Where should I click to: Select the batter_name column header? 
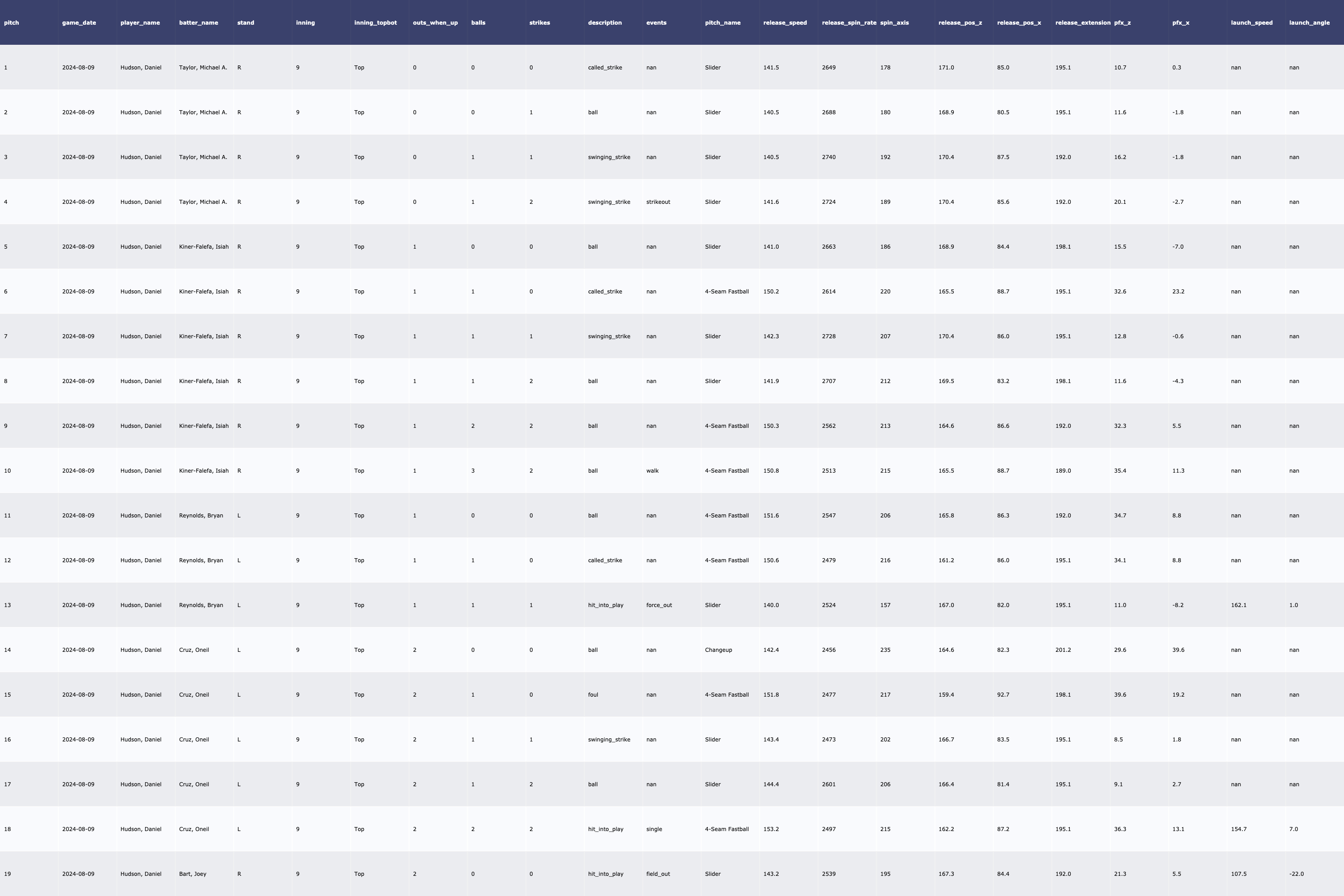(198, 23)
